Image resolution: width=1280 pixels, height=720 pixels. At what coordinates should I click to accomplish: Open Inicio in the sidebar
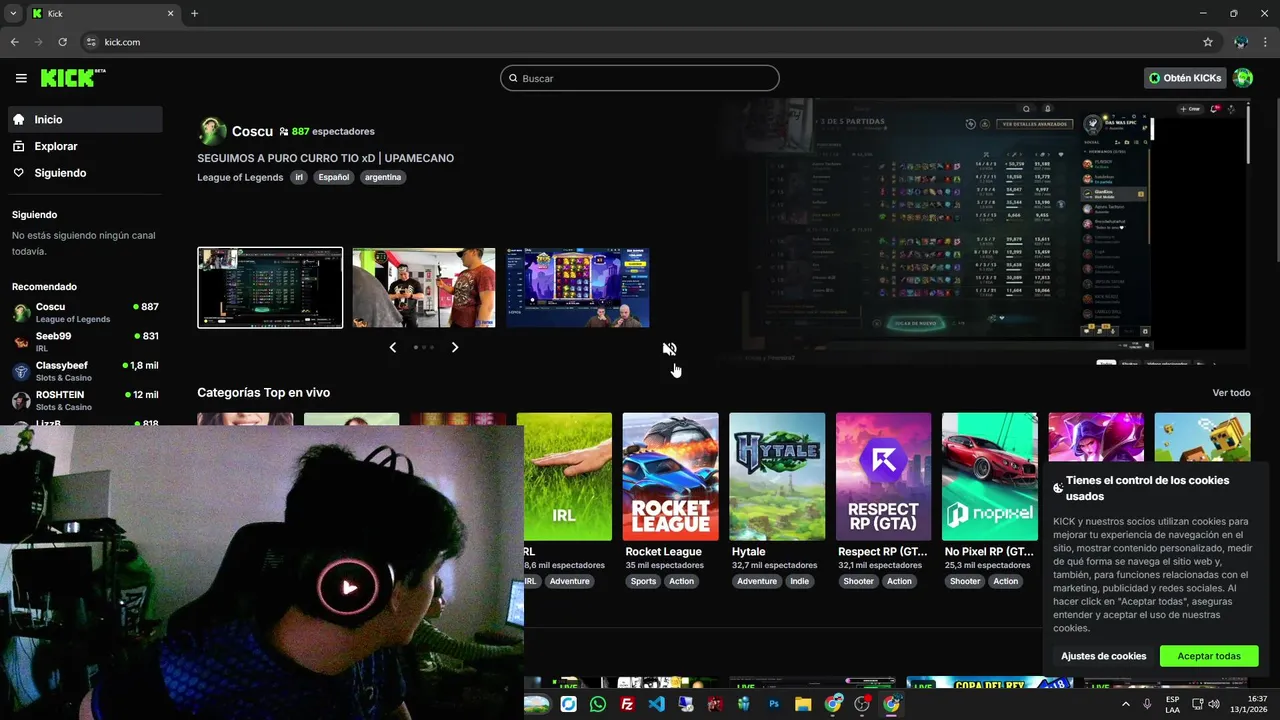click(85, 119)
